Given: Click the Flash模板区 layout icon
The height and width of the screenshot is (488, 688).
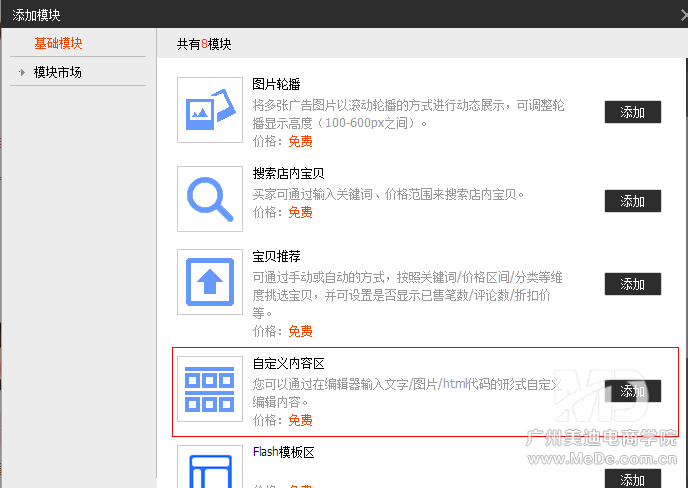Looking at the screenshot, I should coord(210,467).
